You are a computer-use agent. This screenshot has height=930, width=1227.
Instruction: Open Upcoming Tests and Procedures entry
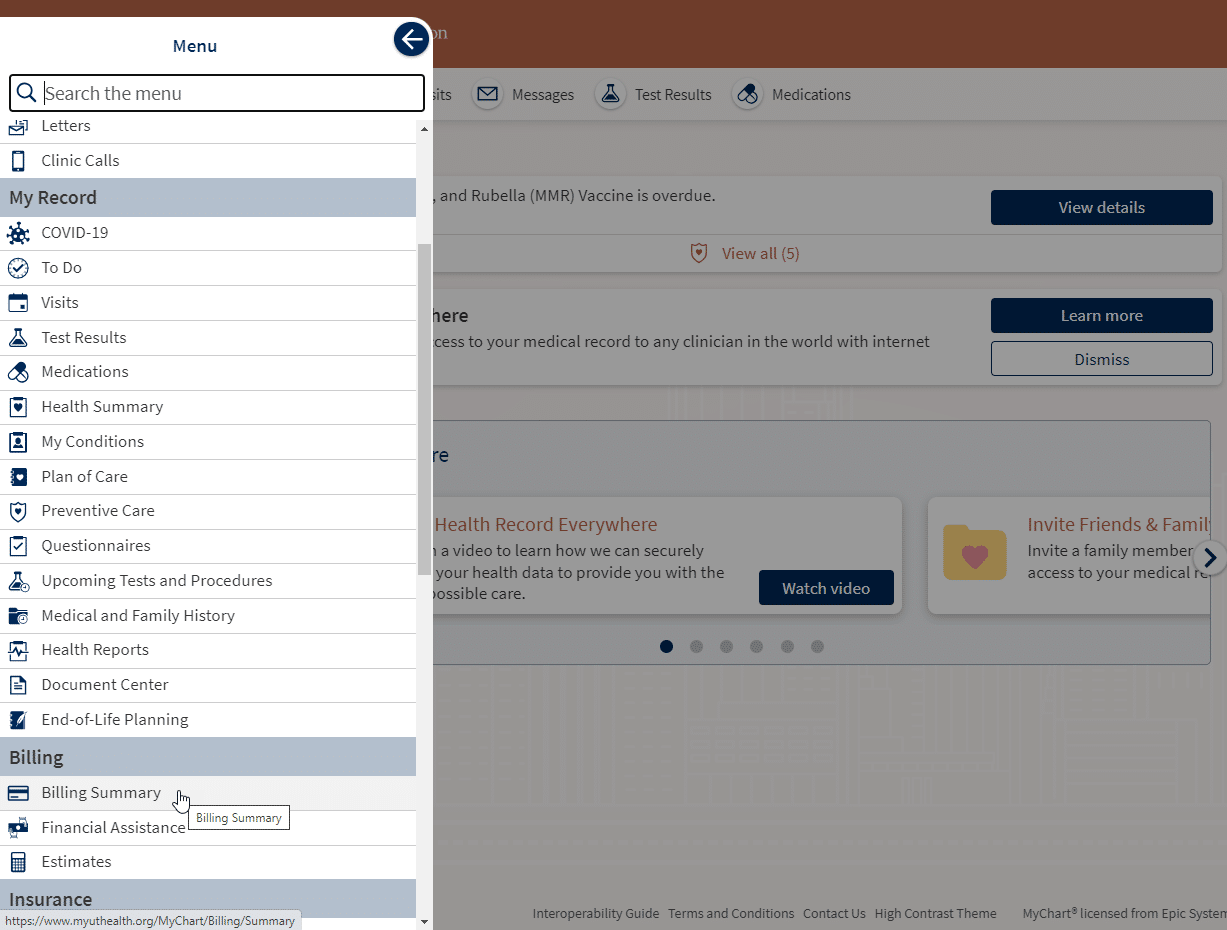click(x=156, y=581)
